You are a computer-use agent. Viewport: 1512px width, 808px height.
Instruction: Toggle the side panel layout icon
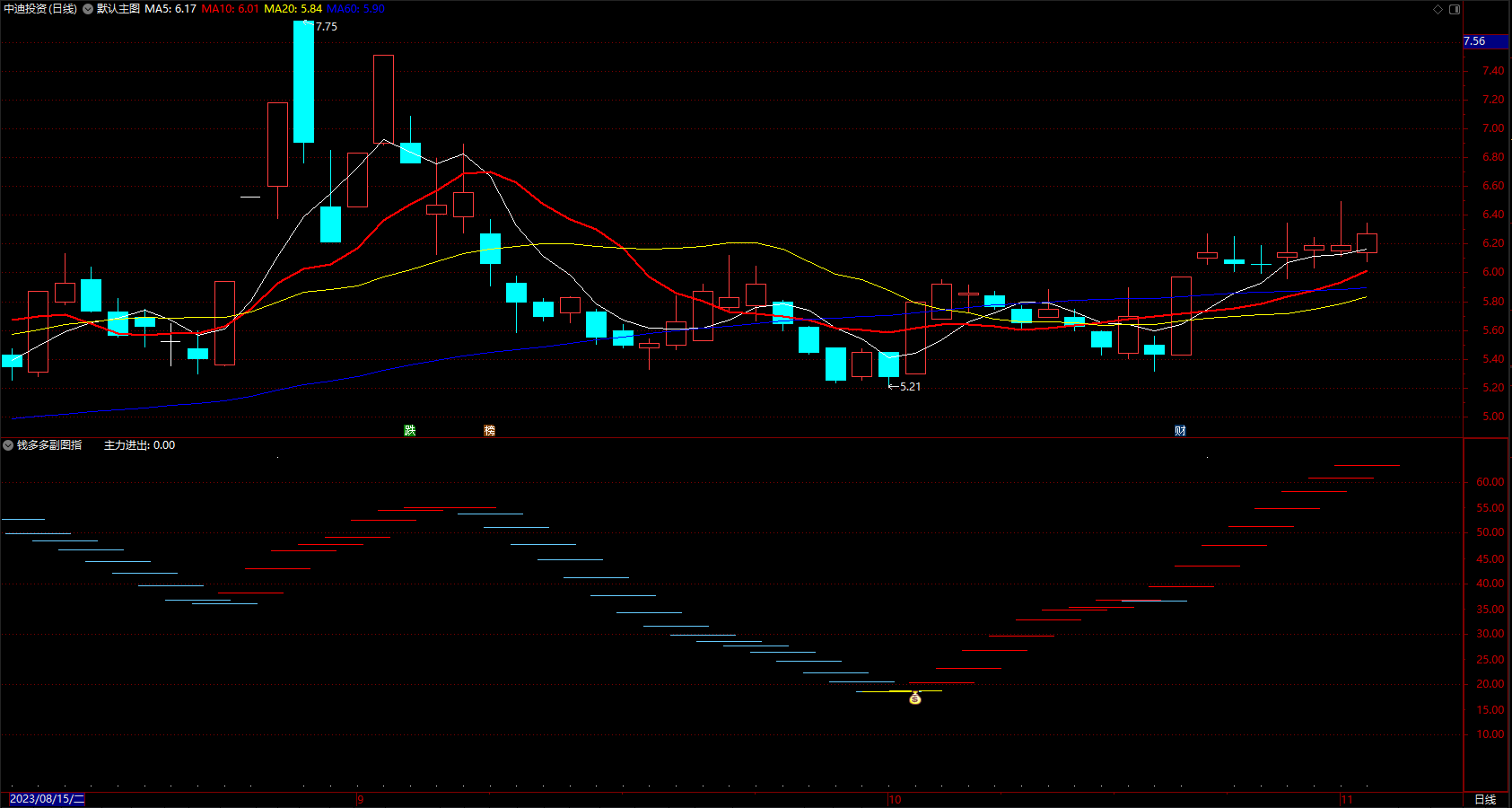pos(1455,9)
